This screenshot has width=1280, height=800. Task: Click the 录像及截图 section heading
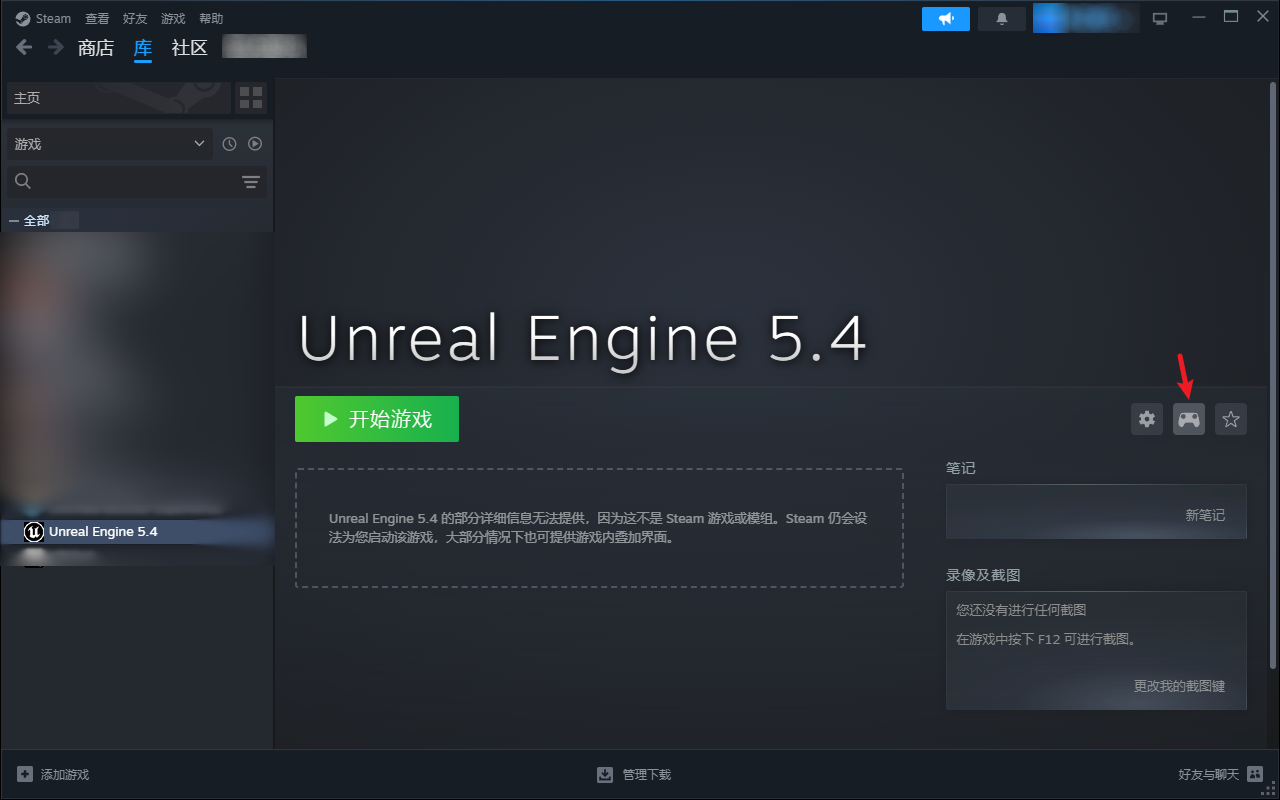pyautogui.click(x=983, y=575)
